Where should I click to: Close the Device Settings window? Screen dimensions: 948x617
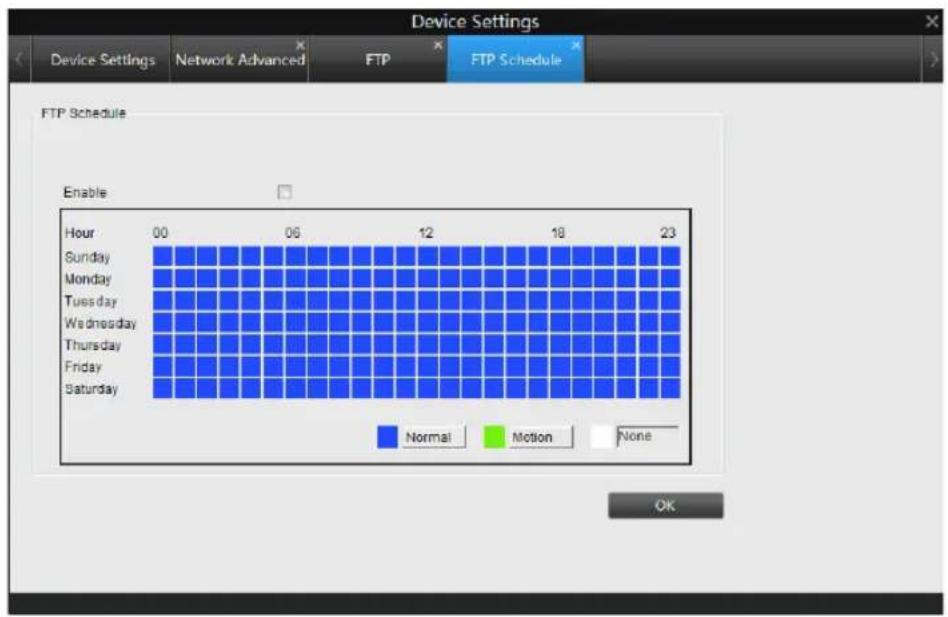[x=932, y=22]
